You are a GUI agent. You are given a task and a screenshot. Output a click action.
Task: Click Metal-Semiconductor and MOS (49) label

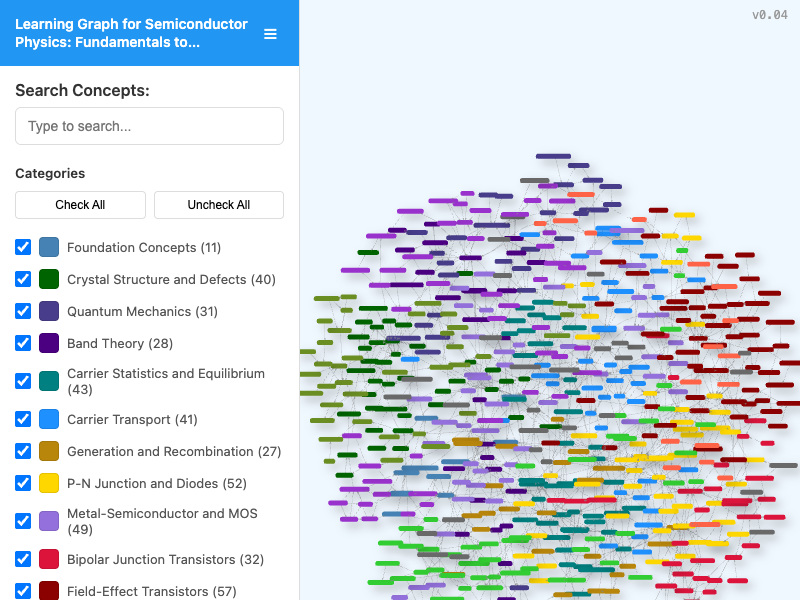[162, 521]
